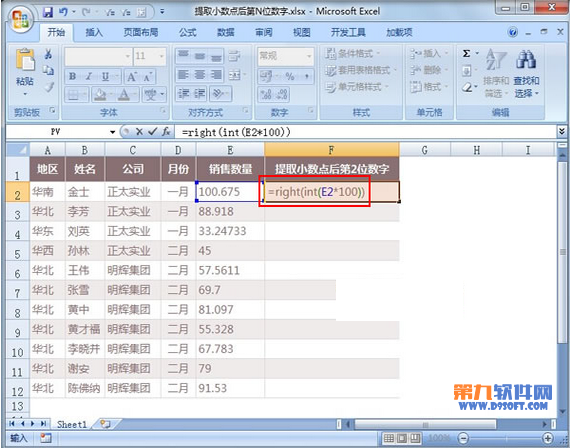Viewport: 570px width, 448px height.
Task: Cancel formula entry with X icon
Action: point(139,132)
